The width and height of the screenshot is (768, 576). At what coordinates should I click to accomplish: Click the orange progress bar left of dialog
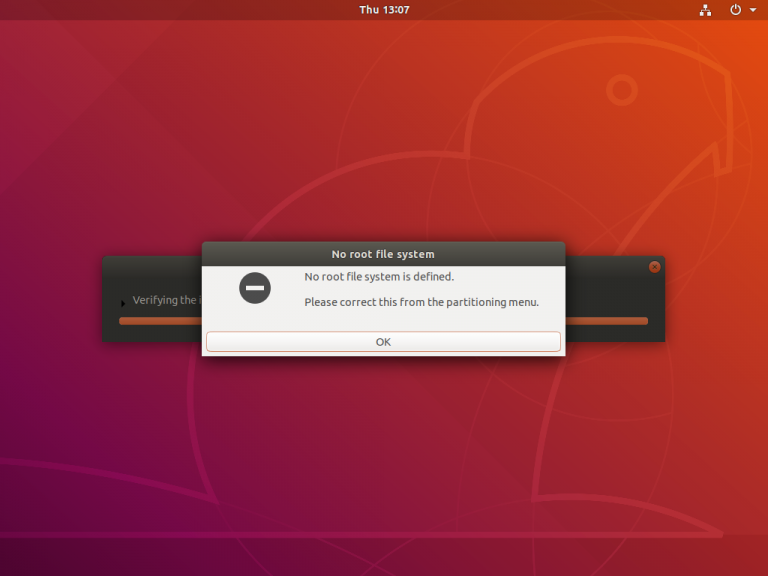(x=161, y=321)
